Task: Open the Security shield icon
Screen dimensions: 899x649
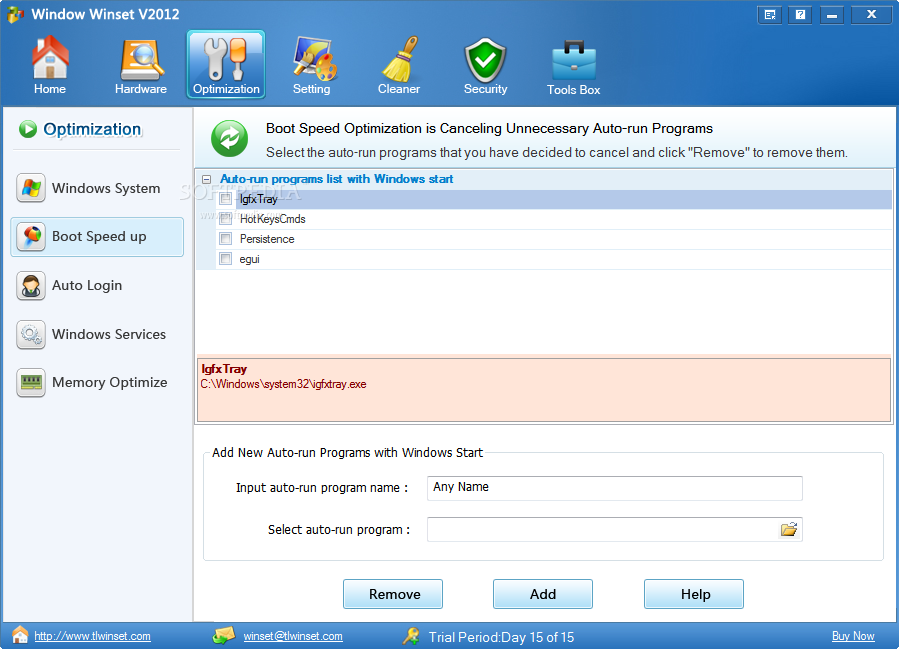Action: pyautogui.click(x=485, y=60)
